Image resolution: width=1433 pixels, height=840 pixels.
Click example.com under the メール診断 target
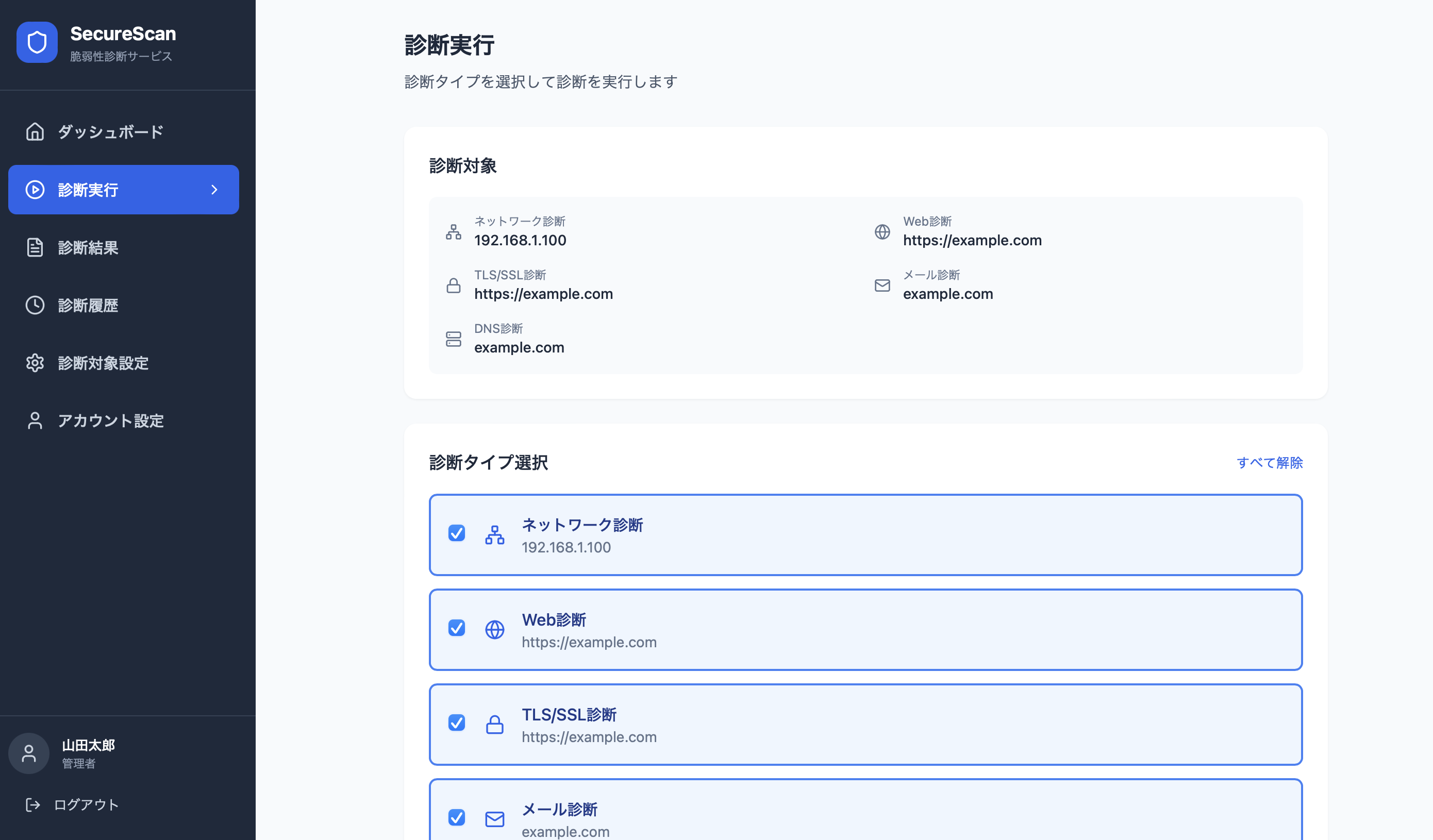pyautogui.click(x=948, y=294)
